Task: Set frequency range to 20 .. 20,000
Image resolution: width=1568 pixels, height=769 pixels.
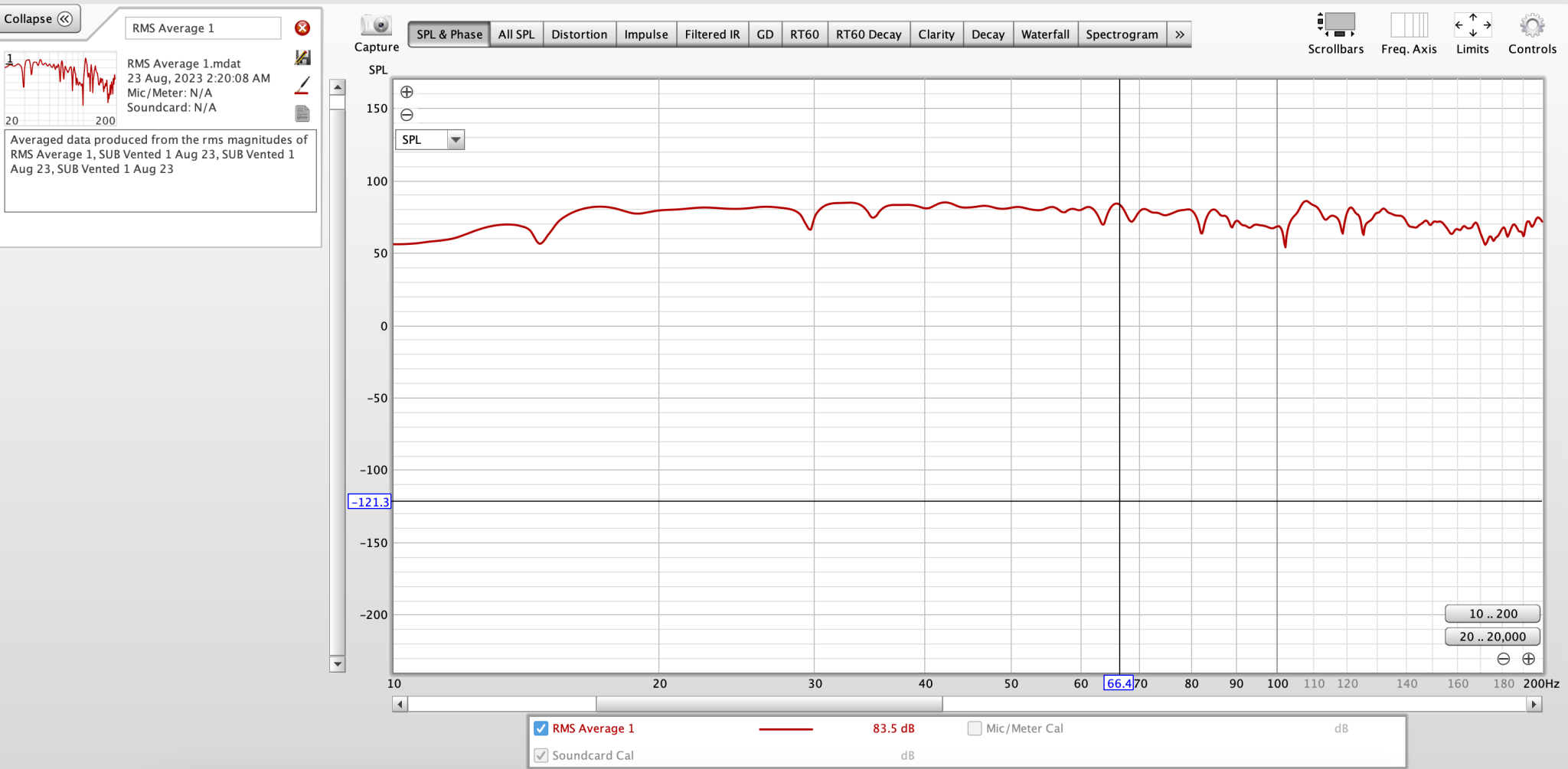Action: click(x=1492, y=637)
